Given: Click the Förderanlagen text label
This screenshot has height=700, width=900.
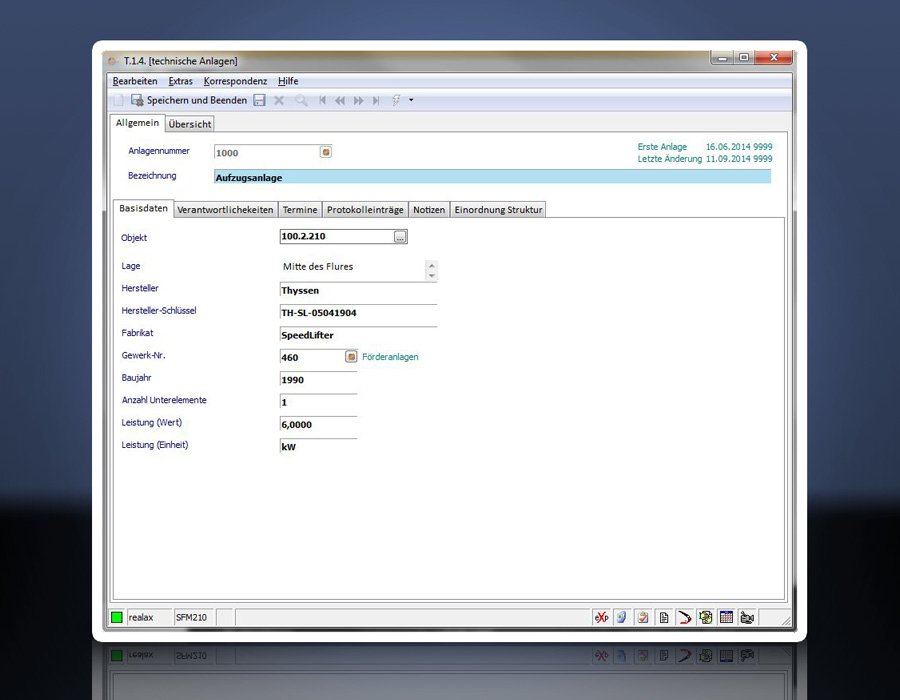Looking at the screenshot, I should coord(390,357).
